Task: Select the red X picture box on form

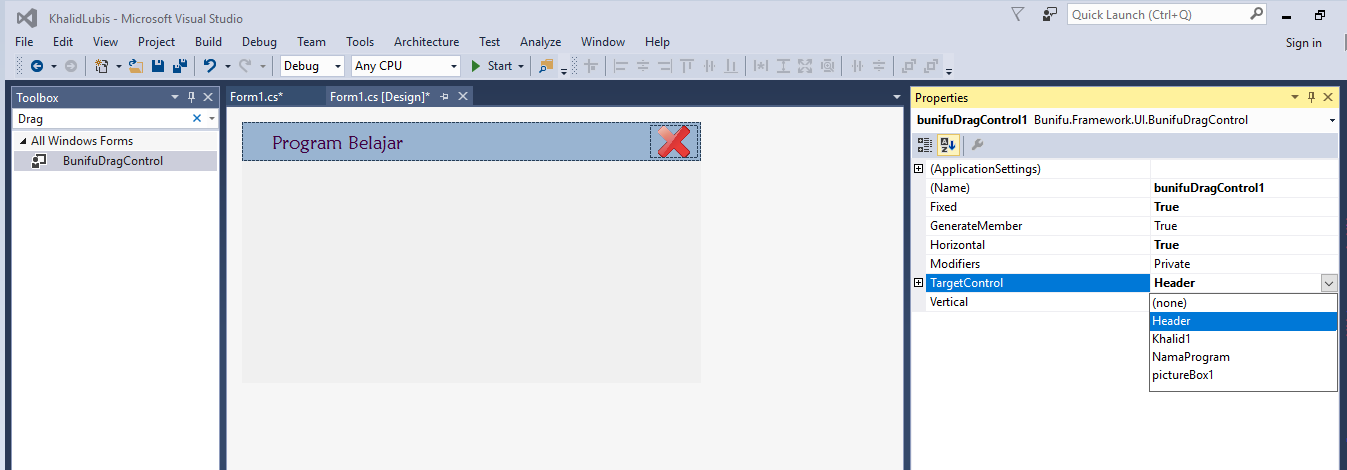Action: [674, 141]
